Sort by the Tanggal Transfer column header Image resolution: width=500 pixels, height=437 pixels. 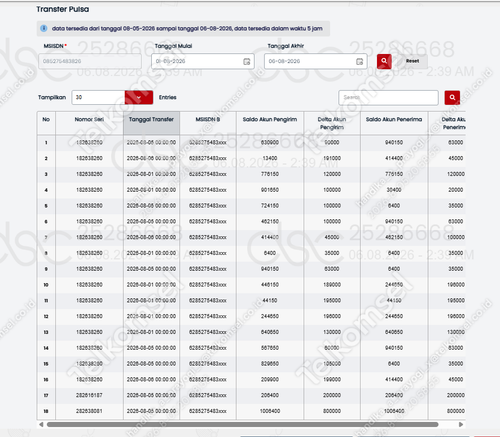pos(151,123)
